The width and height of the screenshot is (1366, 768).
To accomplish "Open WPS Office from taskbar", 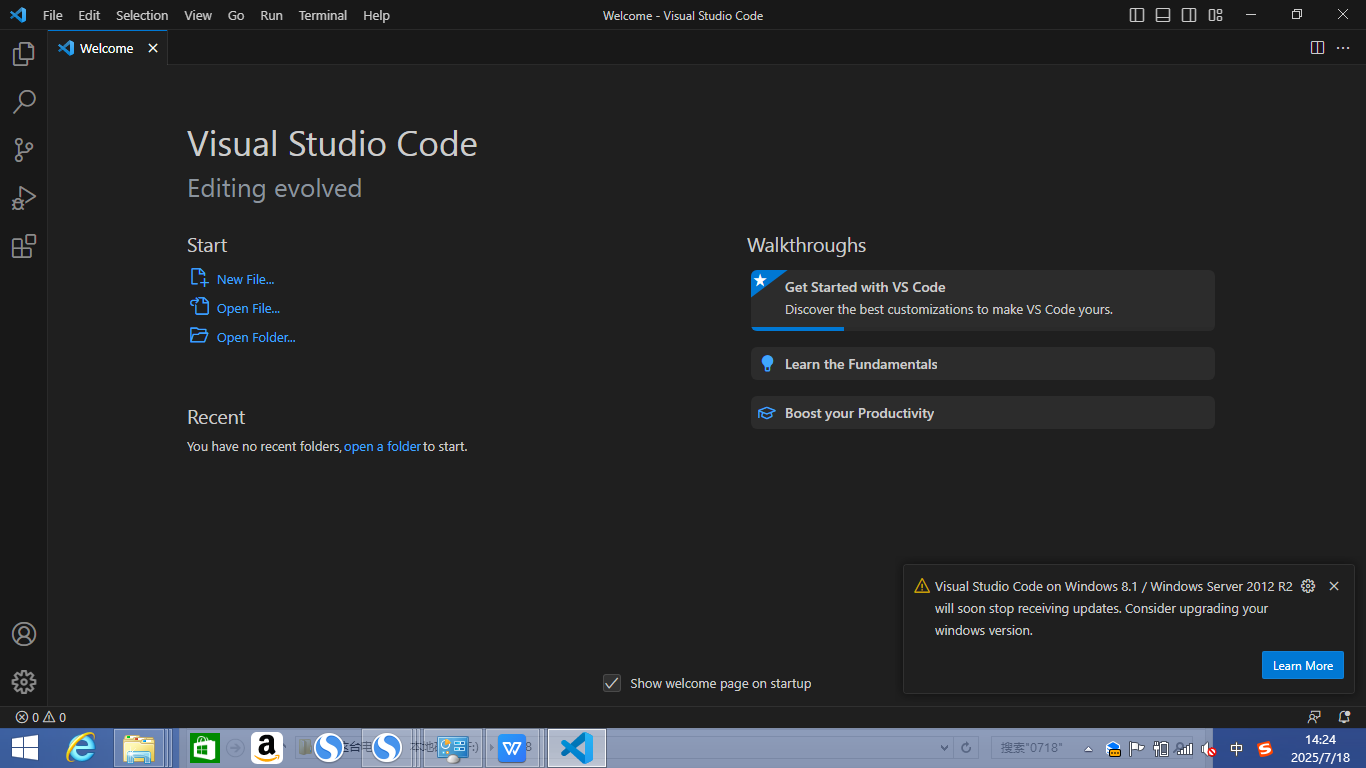I will point(512,748).
